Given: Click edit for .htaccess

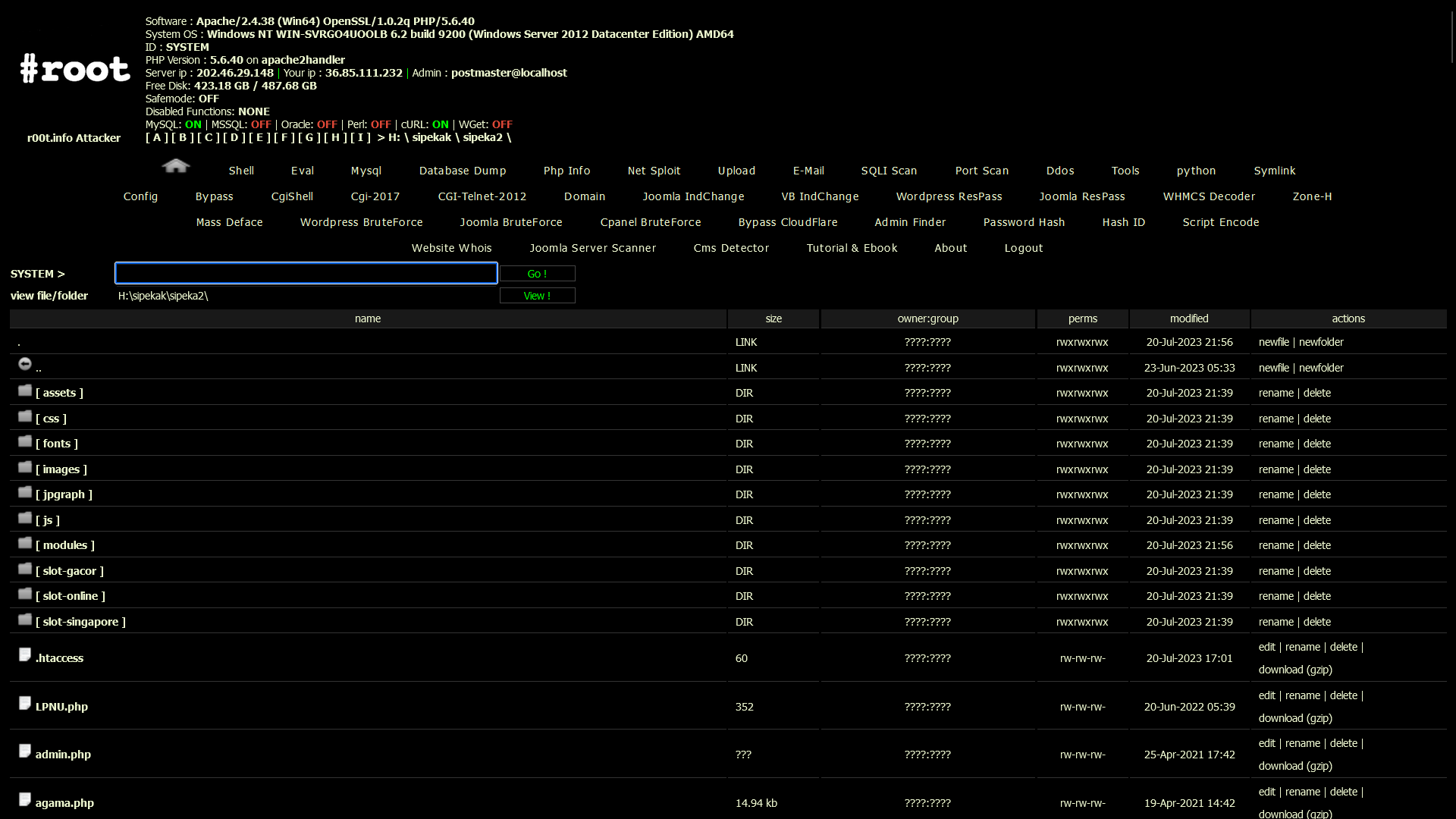Looking at the screenshot, I should pos(1267,647).
